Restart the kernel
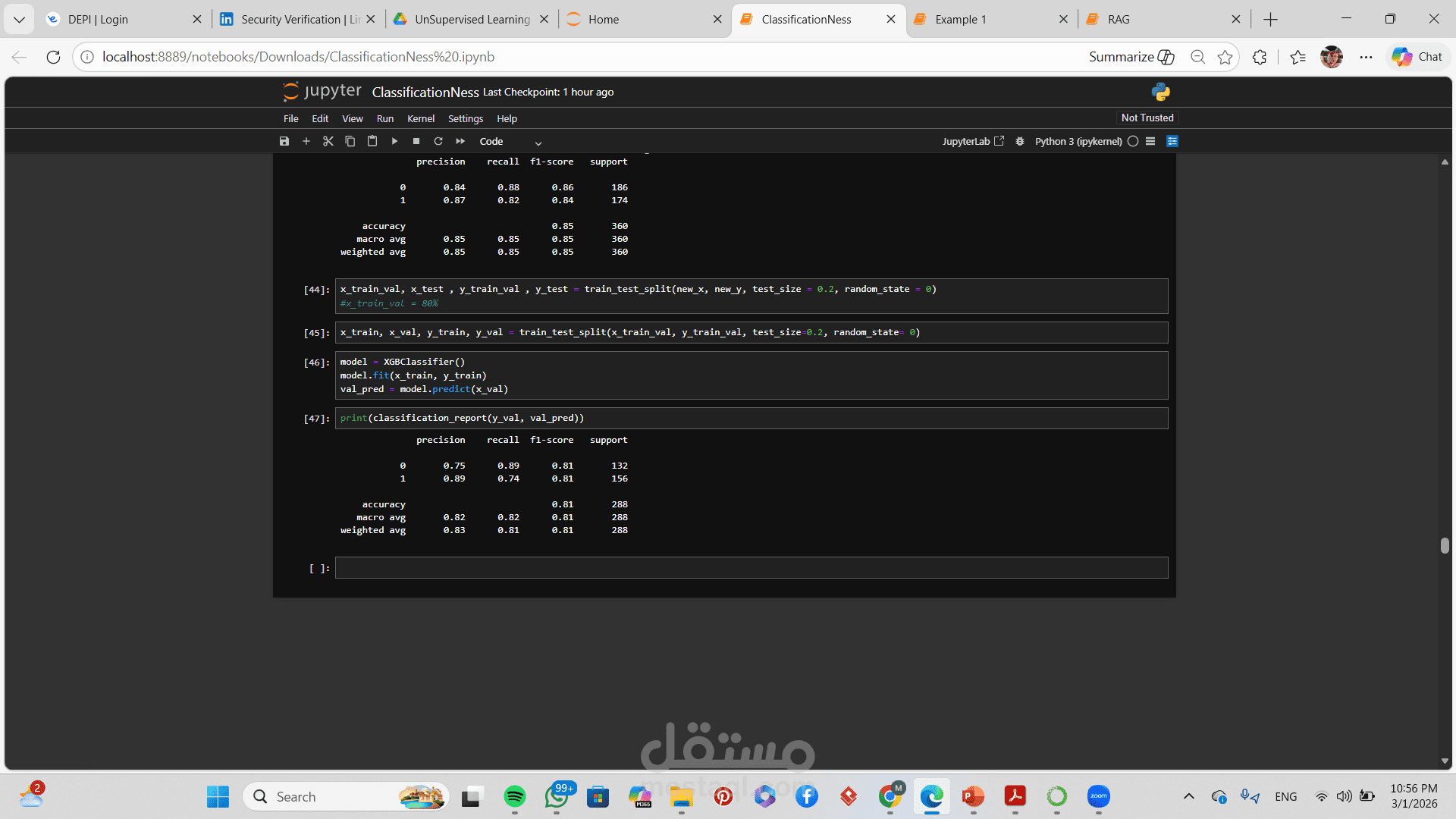Viewport: 1456px width, 819px height. coord(438,142)
